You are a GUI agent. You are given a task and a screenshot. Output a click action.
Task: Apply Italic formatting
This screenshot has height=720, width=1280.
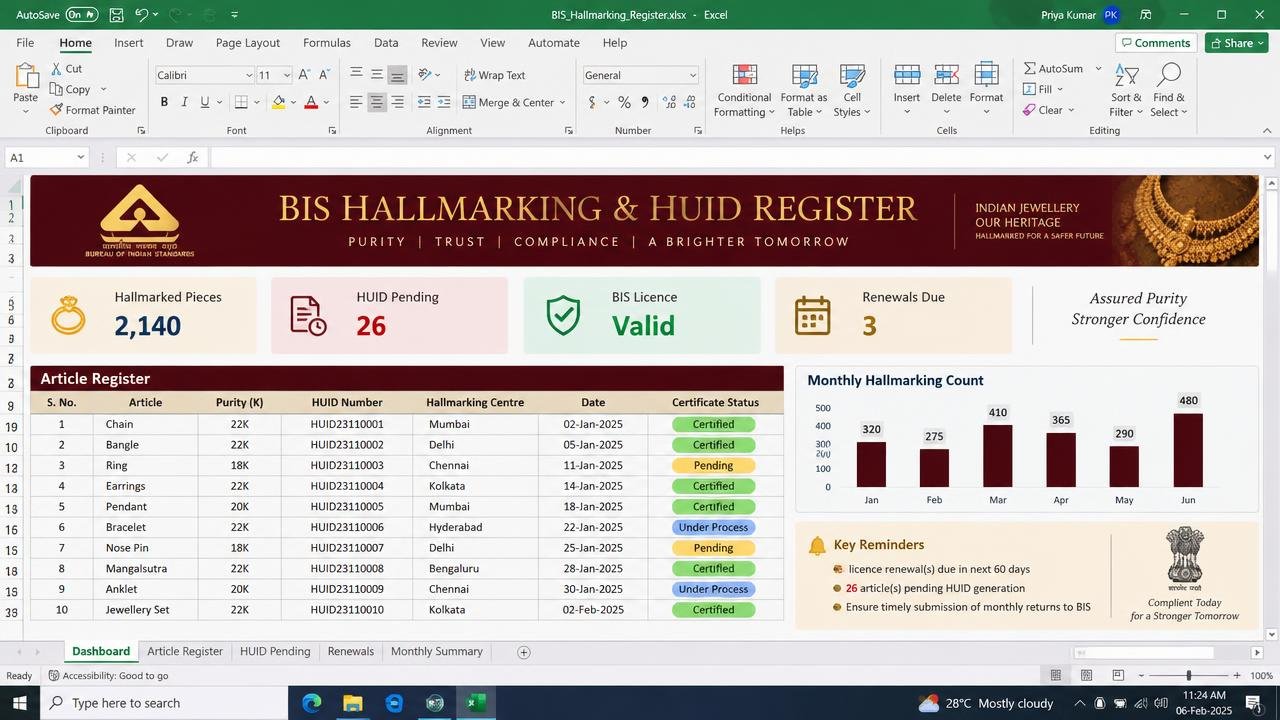point(184,102)
